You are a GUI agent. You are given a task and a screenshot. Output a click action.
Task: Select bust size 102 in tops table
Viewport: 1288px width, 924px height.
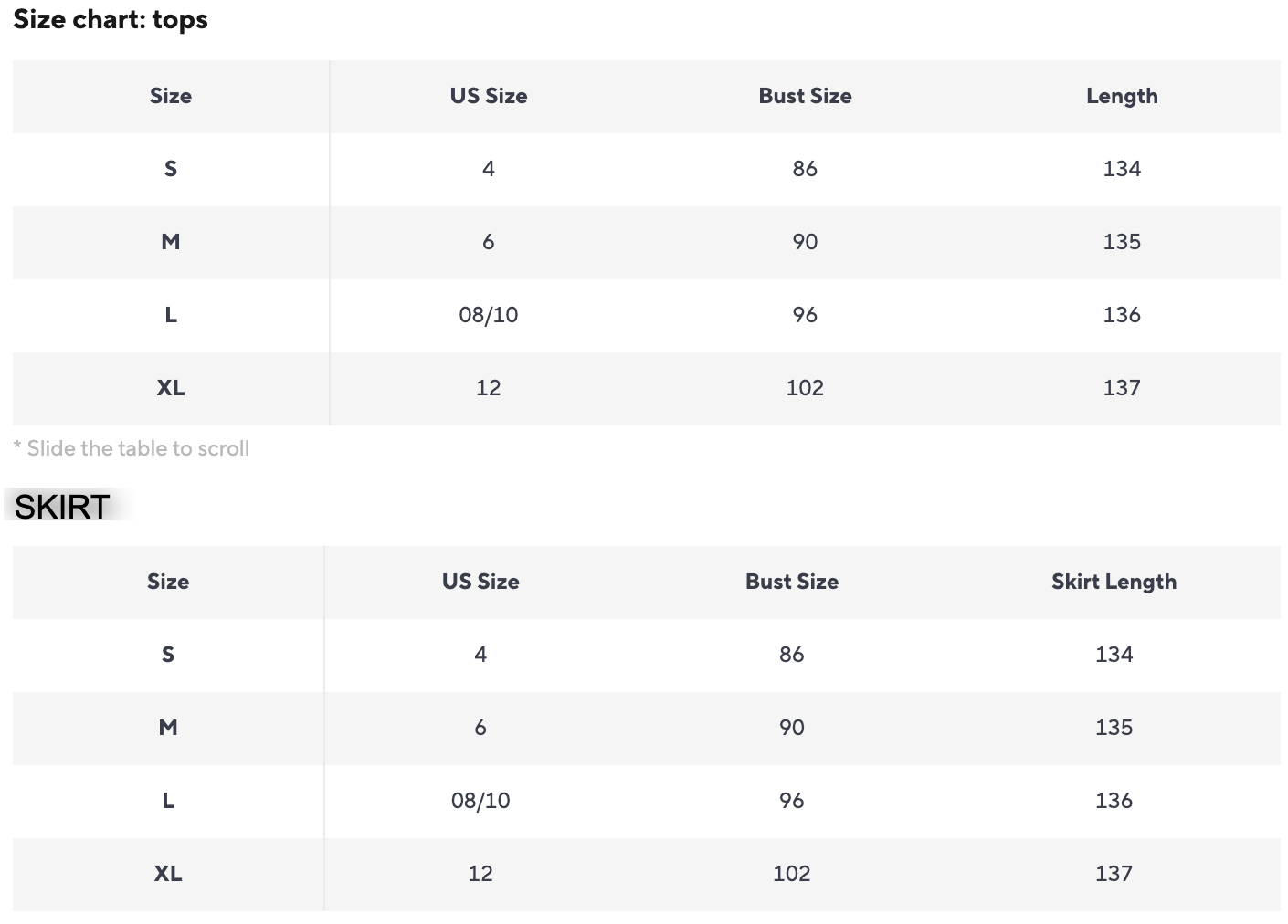pyautogui.click(x=805, y=388)
